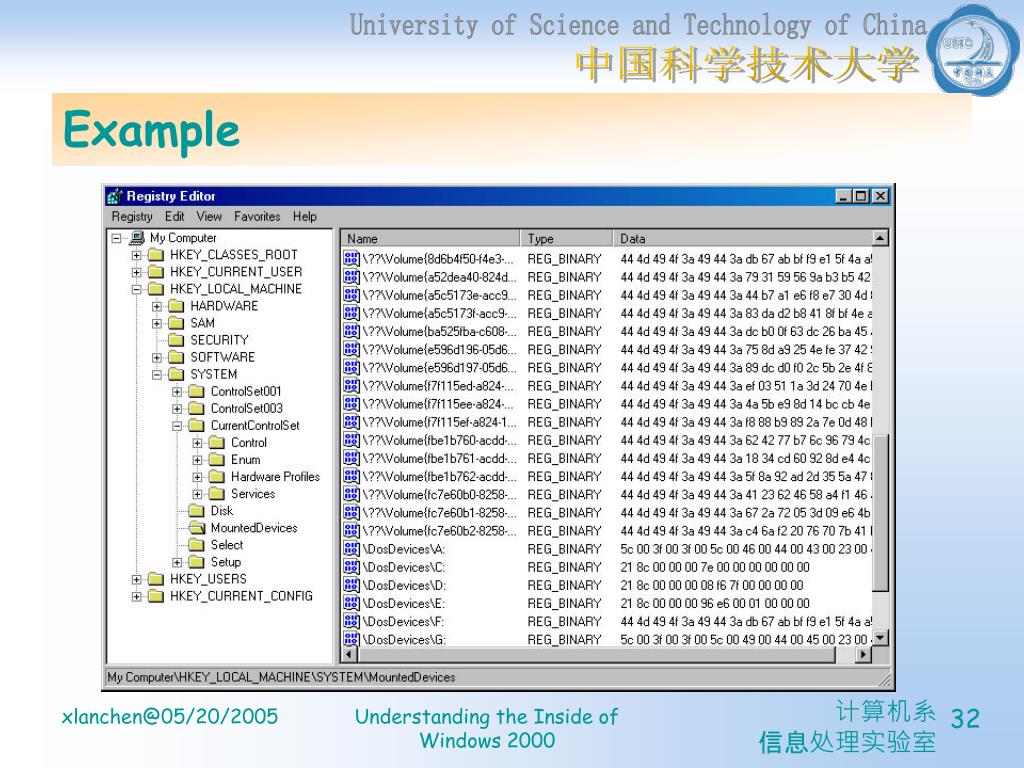Expand HKEY_CURRENT_USER tree node
Image resolution: width=1024 pixels, height=768 pixels.
(x=136, y=272)
